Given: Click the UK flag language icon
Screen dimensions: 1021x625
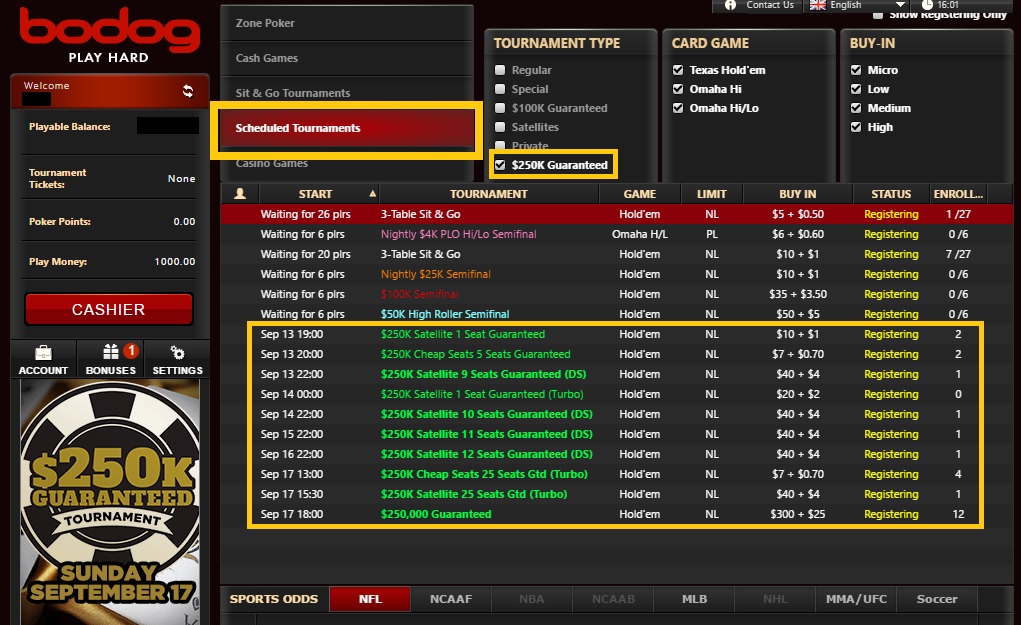Looking at the screenshot, I should click(x=818, y=5).
